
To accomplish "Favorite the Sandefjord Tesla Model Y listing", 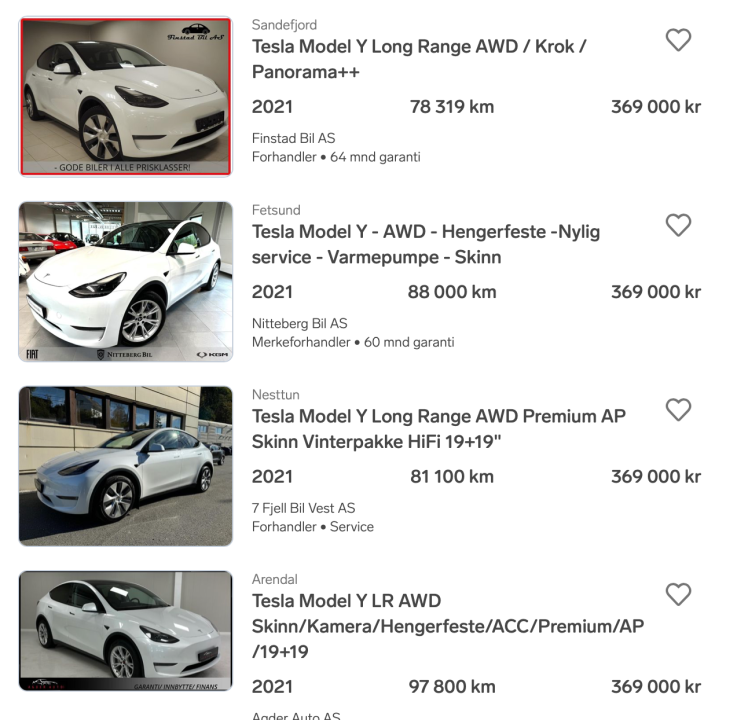I will [x=678, y=40].
